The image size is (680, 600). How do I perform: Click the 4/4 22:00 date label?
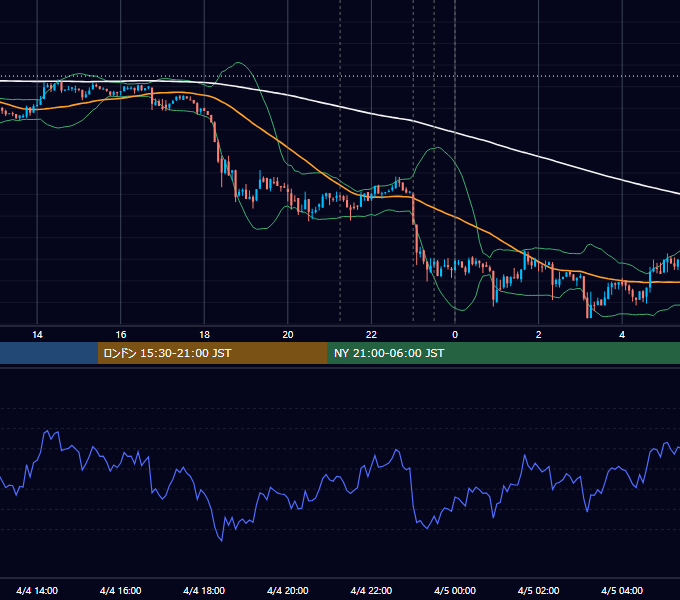(371, 590)
